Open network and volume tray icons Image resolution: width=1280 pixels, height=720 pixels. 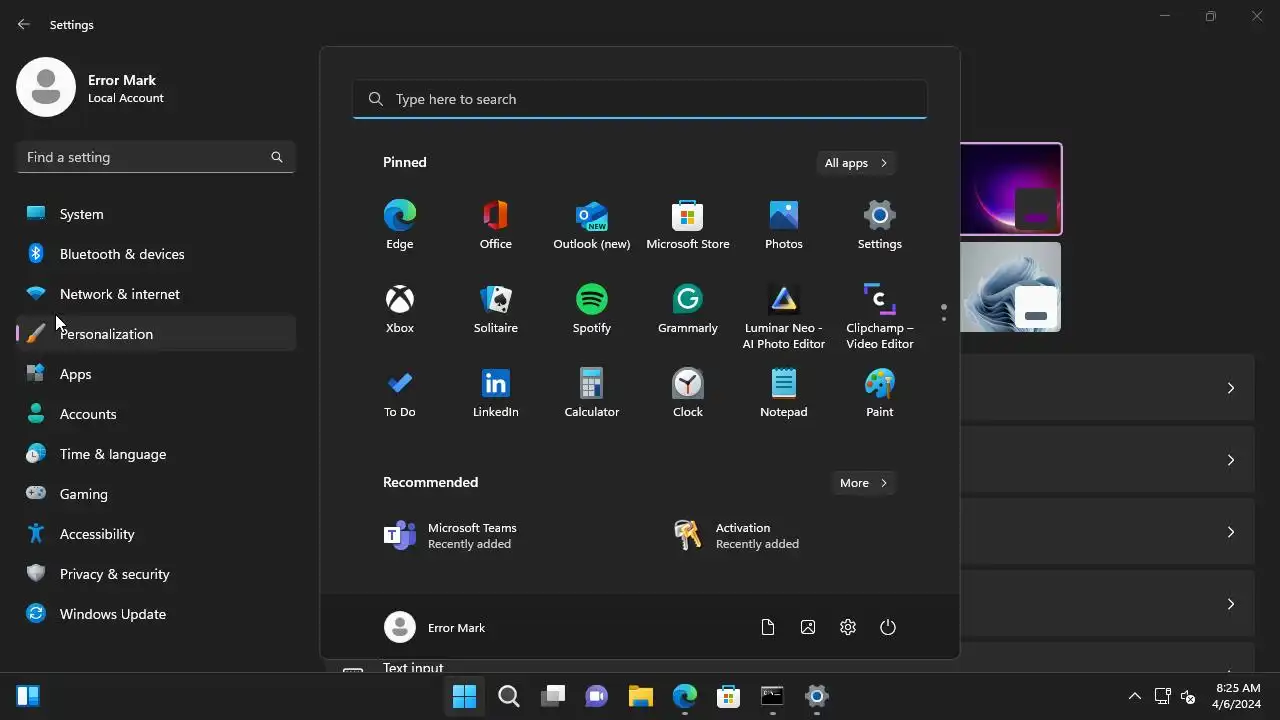pyautogui.click(x=1175, y=696)
